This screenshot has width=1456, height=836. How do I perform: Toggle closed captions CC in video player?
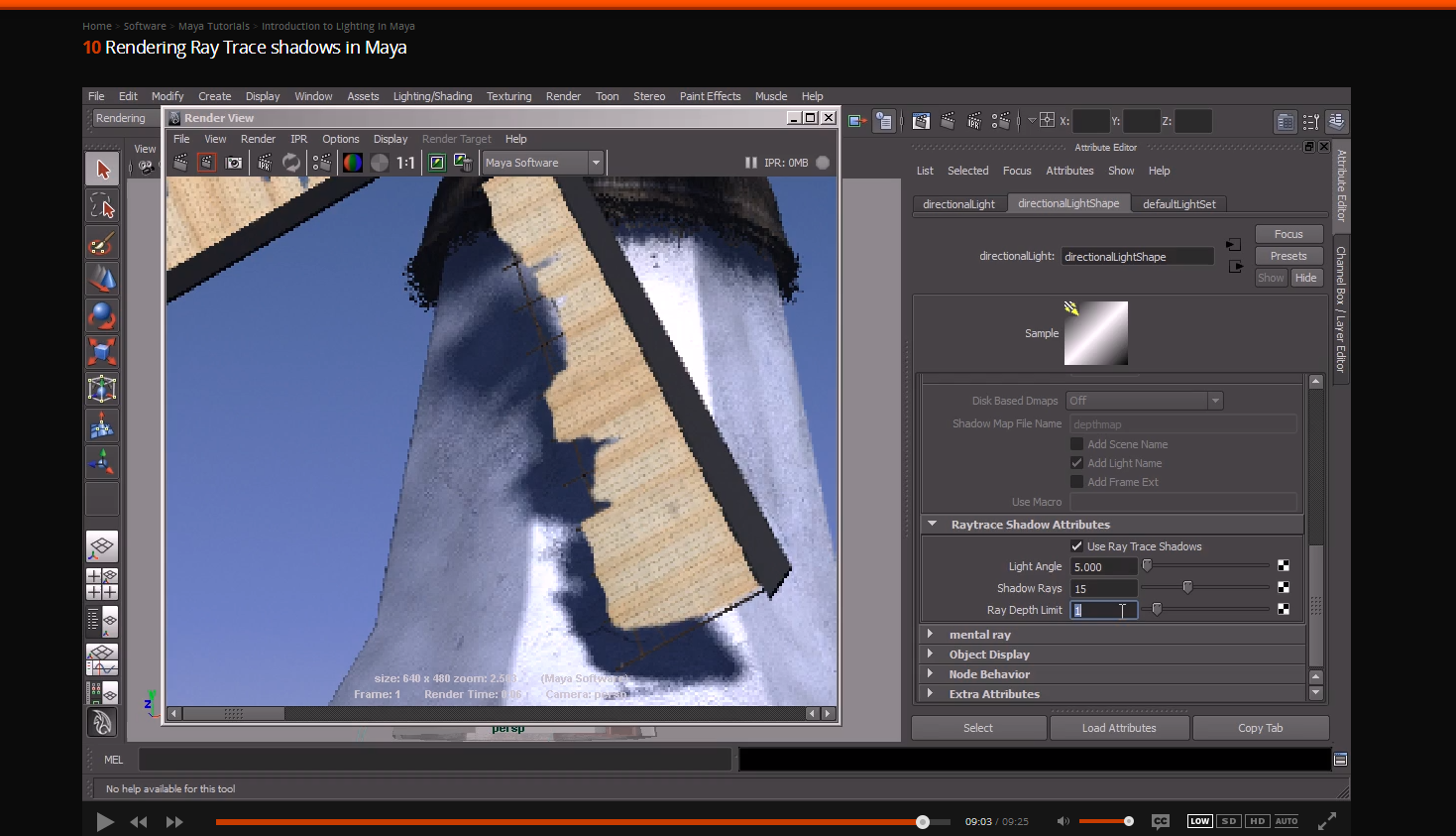pos(1161,821)
